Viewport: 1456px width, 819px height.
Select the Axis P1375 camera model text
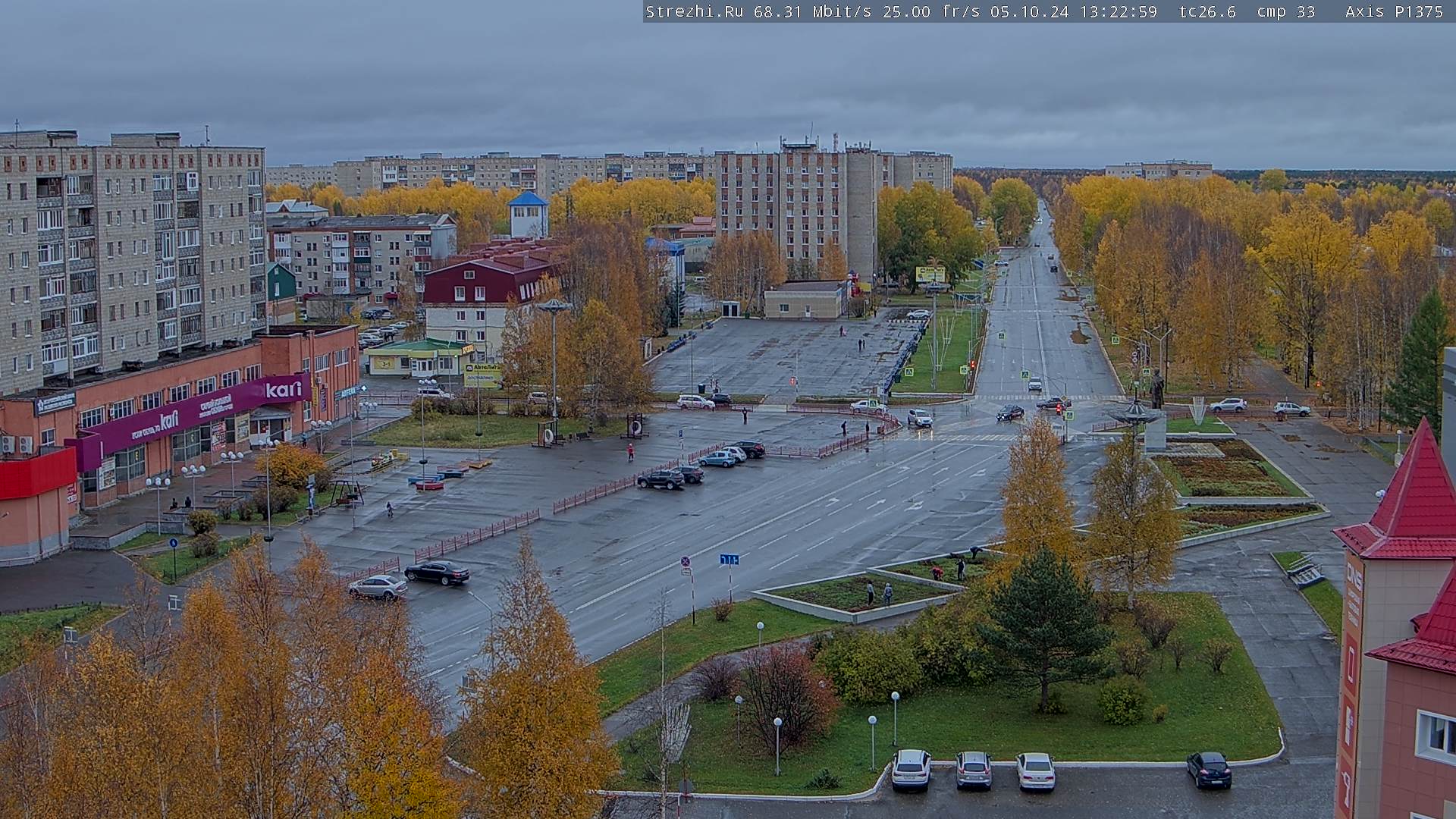(1394, 11)
